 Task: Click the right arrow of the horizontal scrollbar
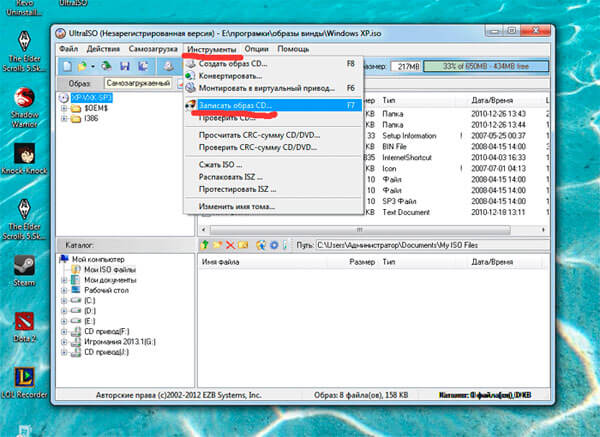543,230
